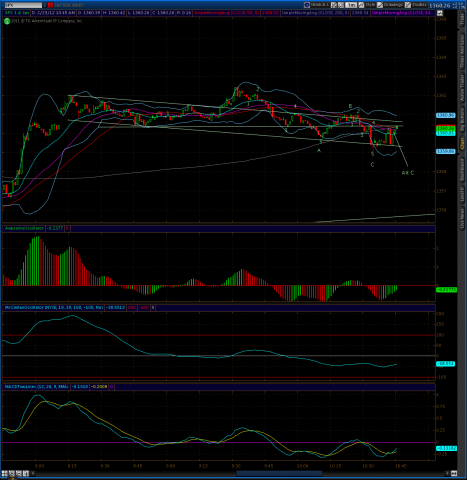Click the fourth bottom-left chart tool icon
This screenshot has height=480, width=467.
click(x=25, y=473)
